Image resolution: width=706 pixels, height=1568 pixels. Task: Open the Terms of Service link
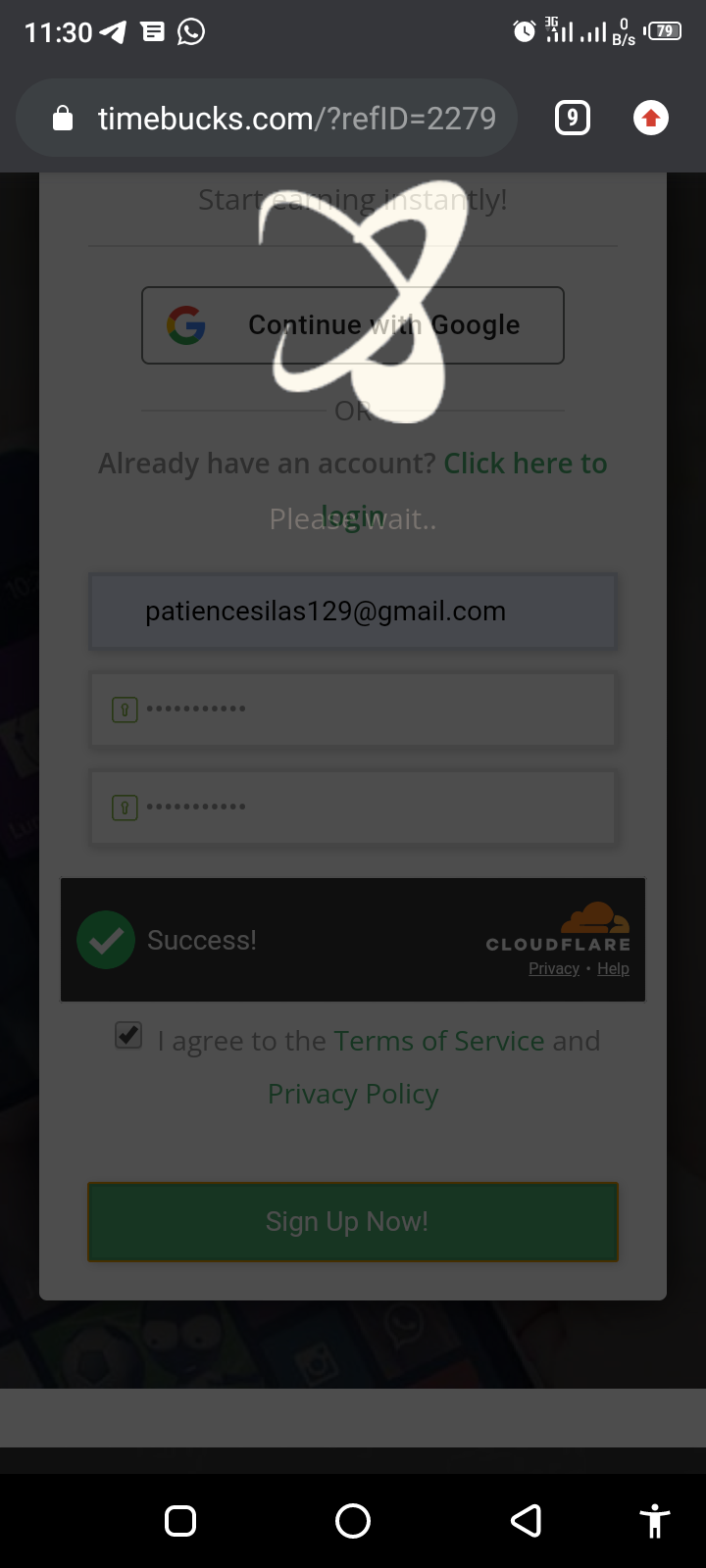click(439, 1041)
